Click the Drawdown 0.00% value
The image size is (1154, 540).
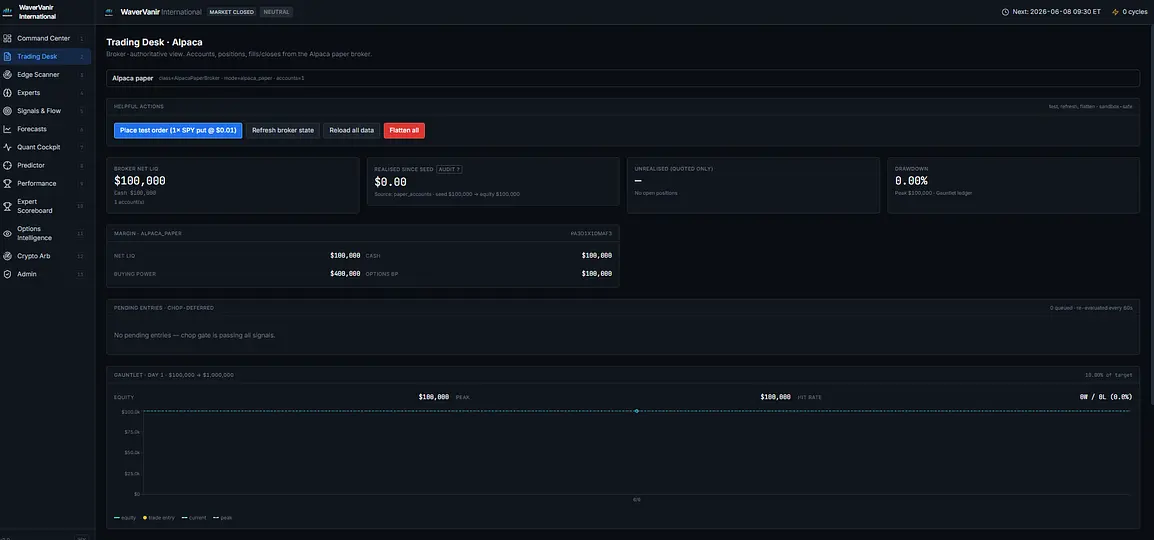[911, 181]
